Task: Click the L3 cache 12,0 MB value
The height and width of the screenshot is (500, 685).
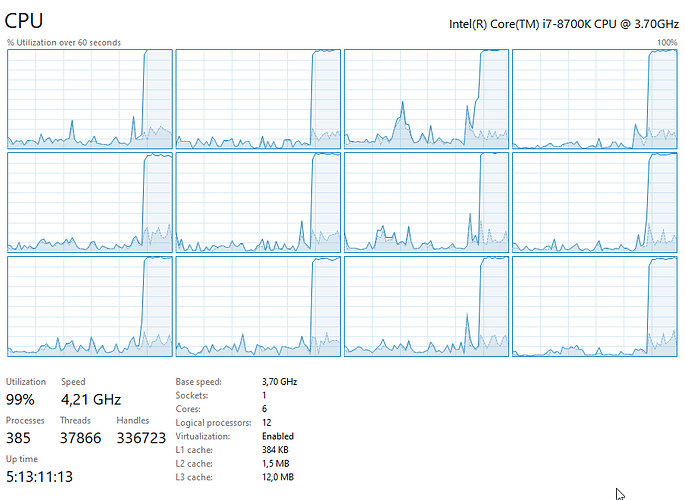Action: [x=278, y=477]
